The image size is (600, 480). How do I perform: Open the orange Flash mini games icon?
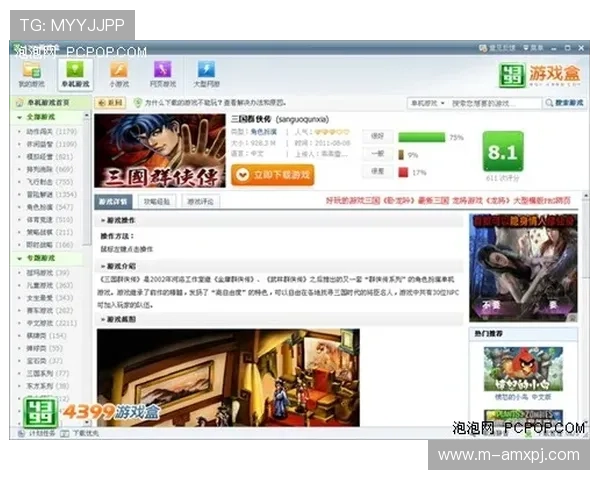[x=119, y=70]
